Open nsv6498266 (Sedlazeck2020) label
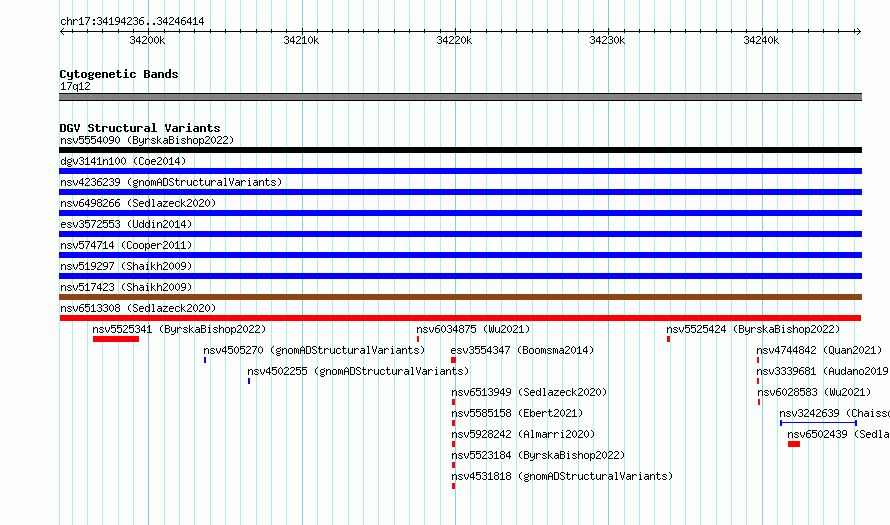 [x=138, y=203]
